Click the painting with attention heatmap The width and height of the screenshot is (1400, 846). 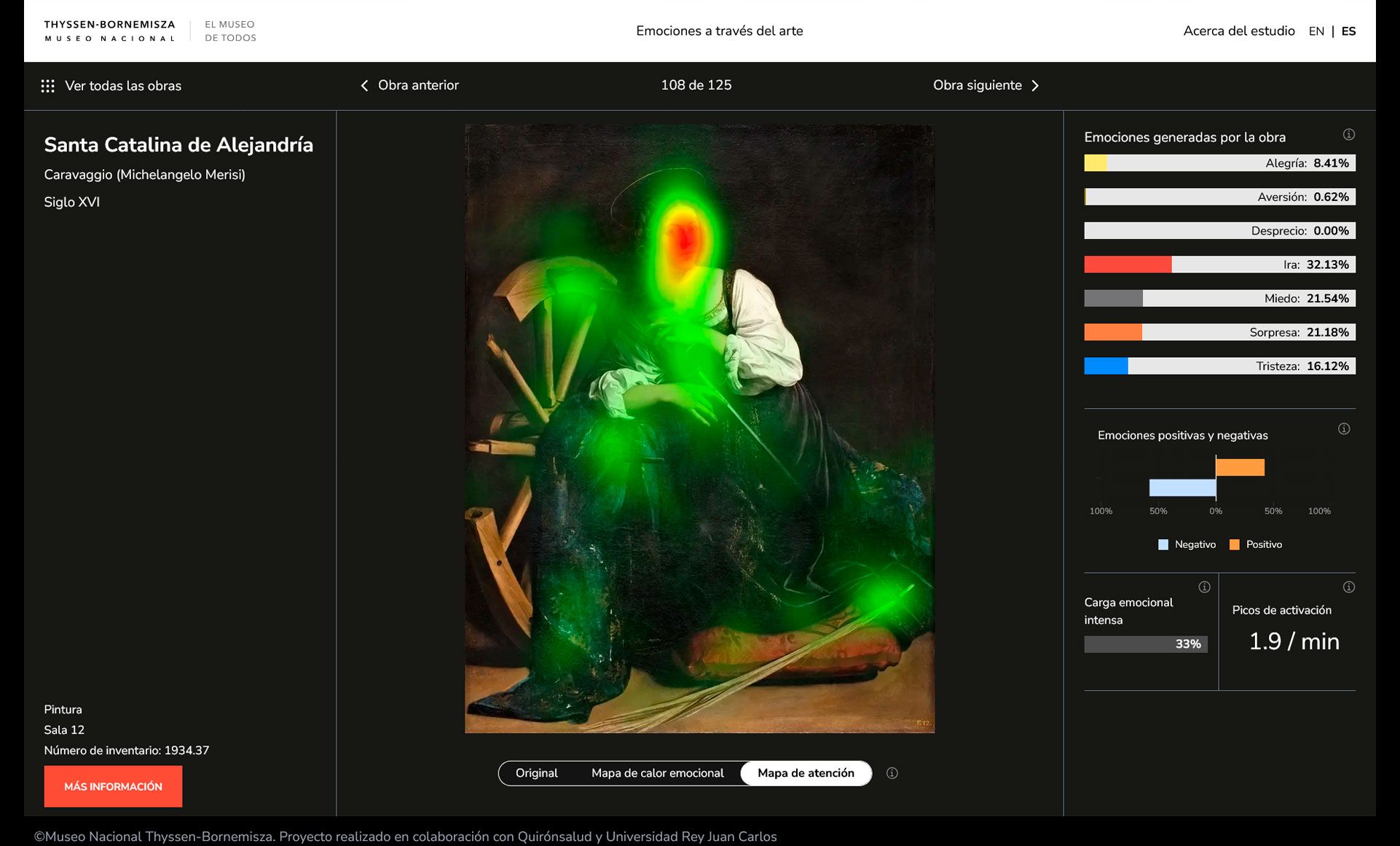coord(699,428)
